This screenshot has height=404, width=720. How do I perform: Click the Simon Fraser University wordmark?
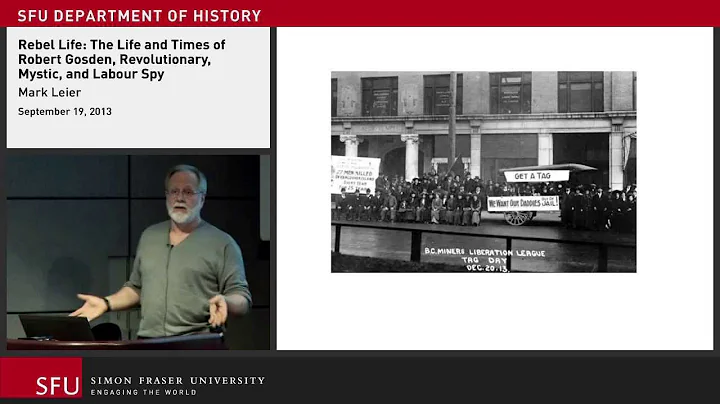[178, 381]
